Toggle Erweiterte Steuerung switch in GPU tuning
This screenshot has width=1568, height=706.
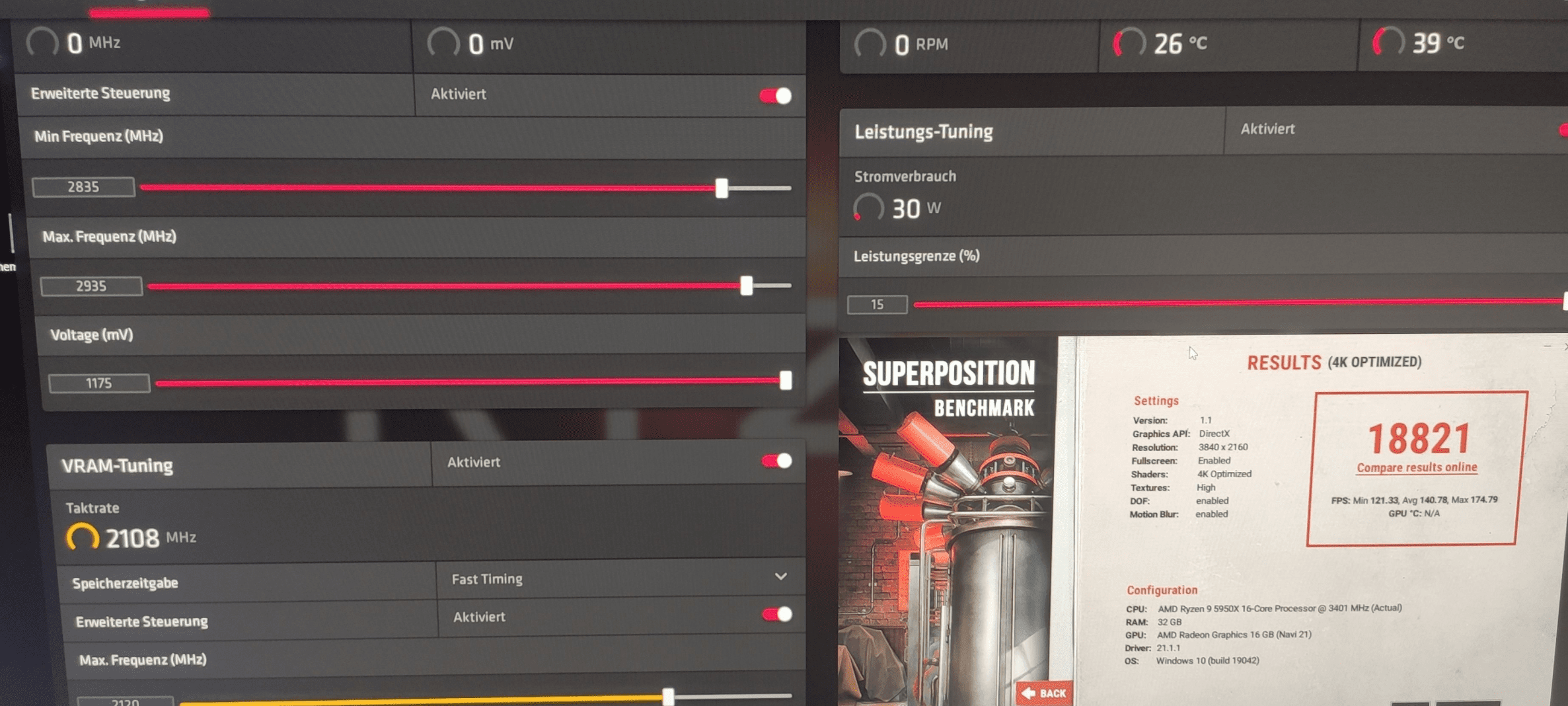(x=776, y=96)
